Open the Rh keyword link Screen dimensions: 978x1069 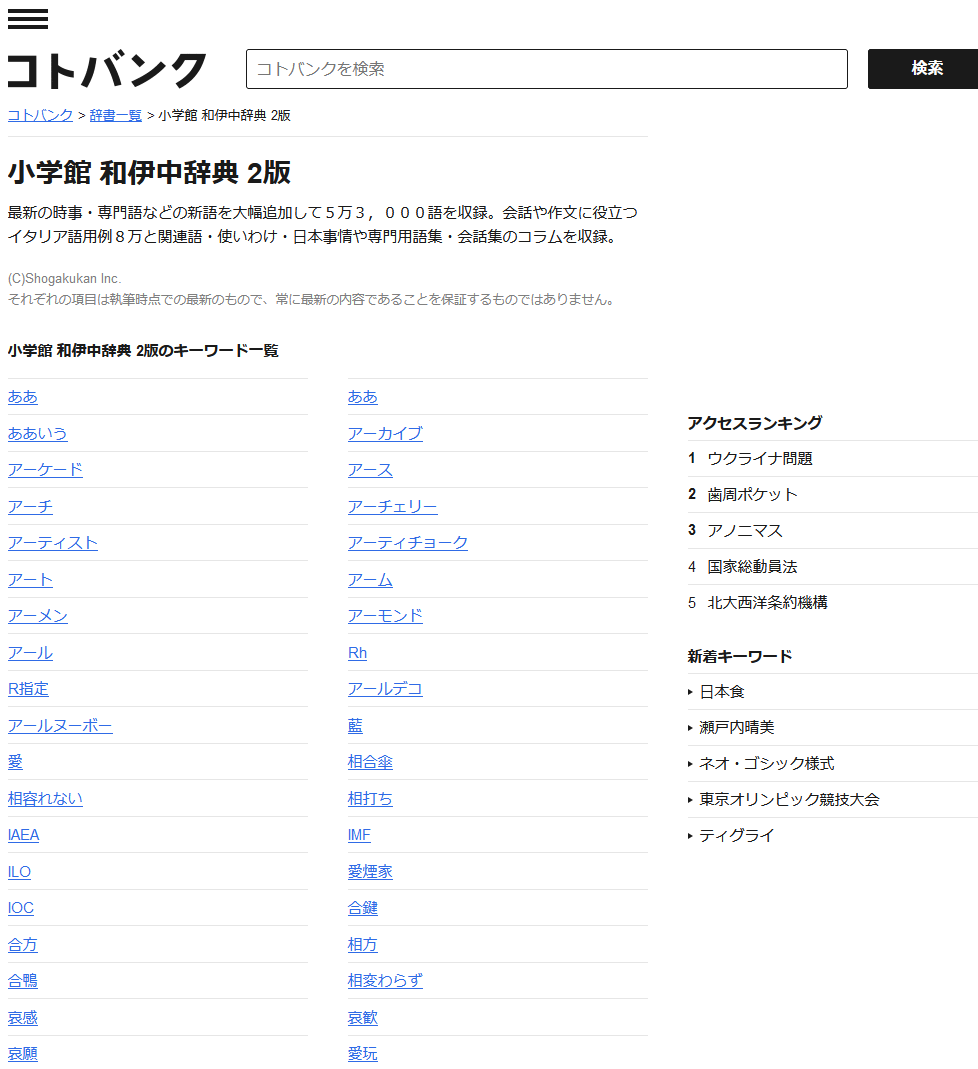pos(357,652)
